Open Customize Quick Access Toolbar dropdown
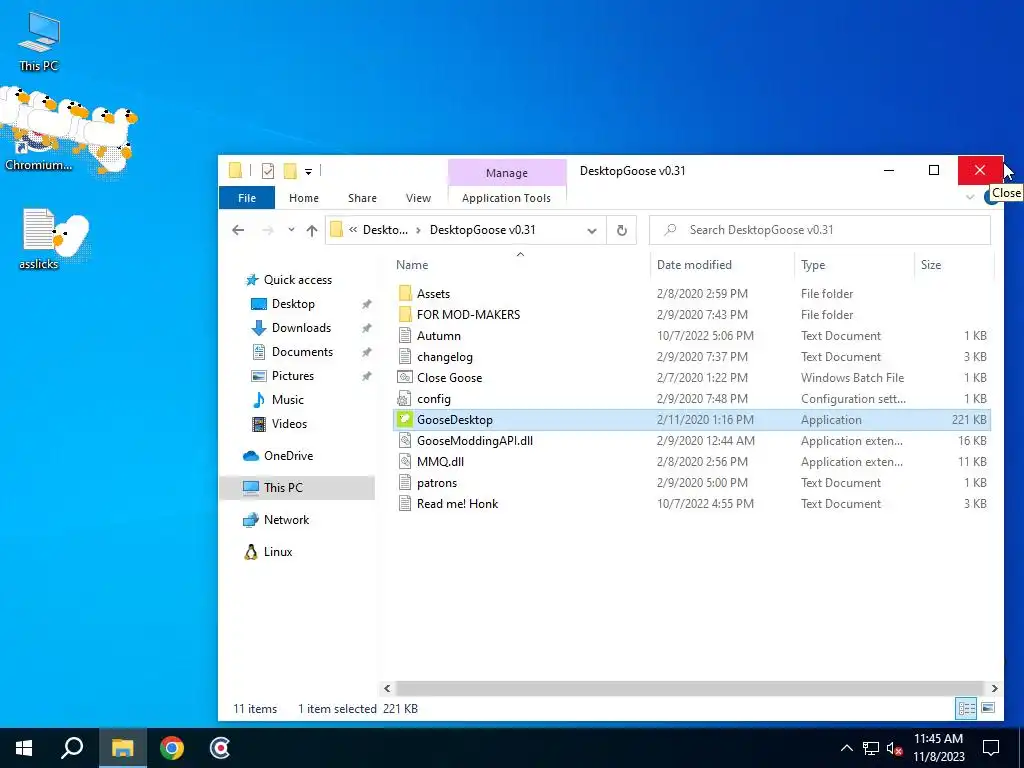This screenshot has height=768, width=1024. [308, 172]
